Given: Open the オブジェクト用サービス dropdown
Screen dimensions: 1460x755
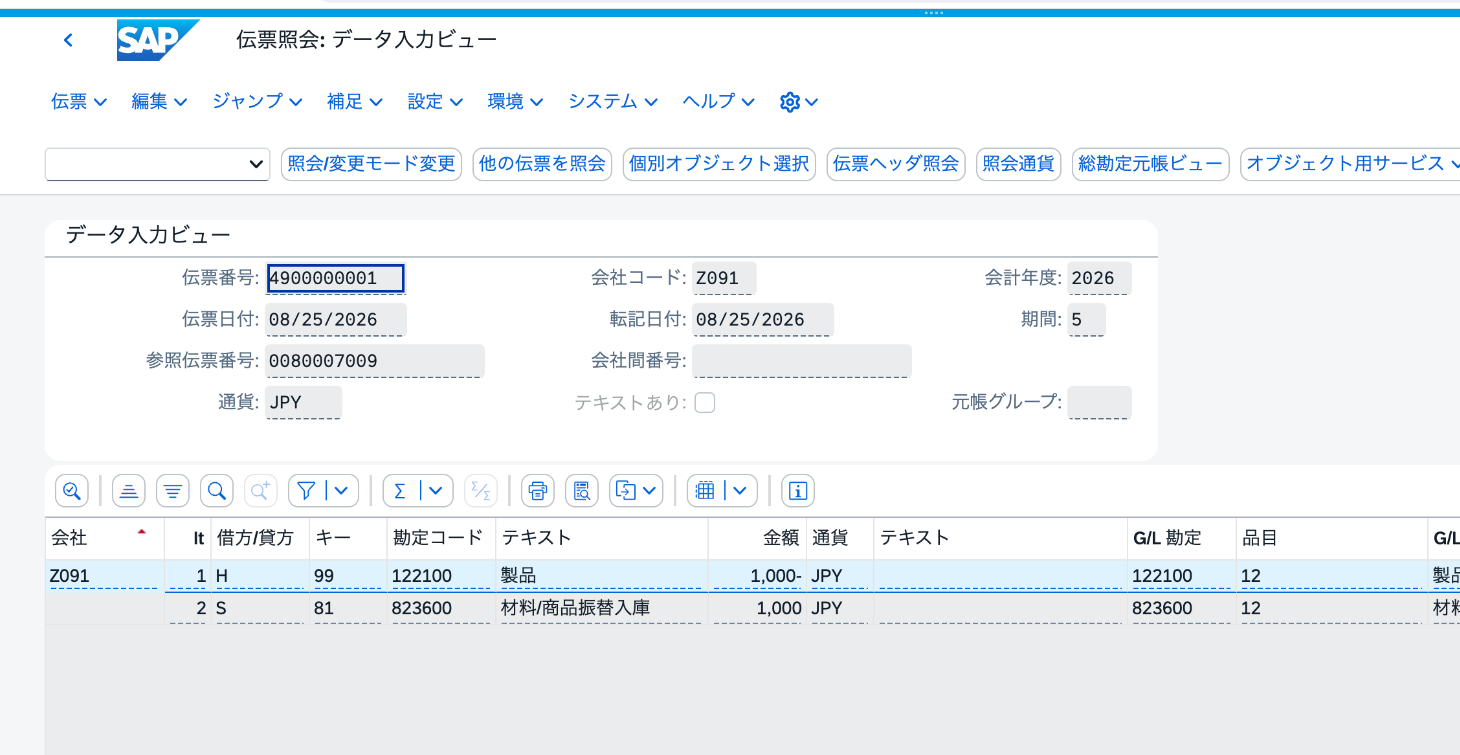Looking at the screenshot, I should coord(1350,163).
